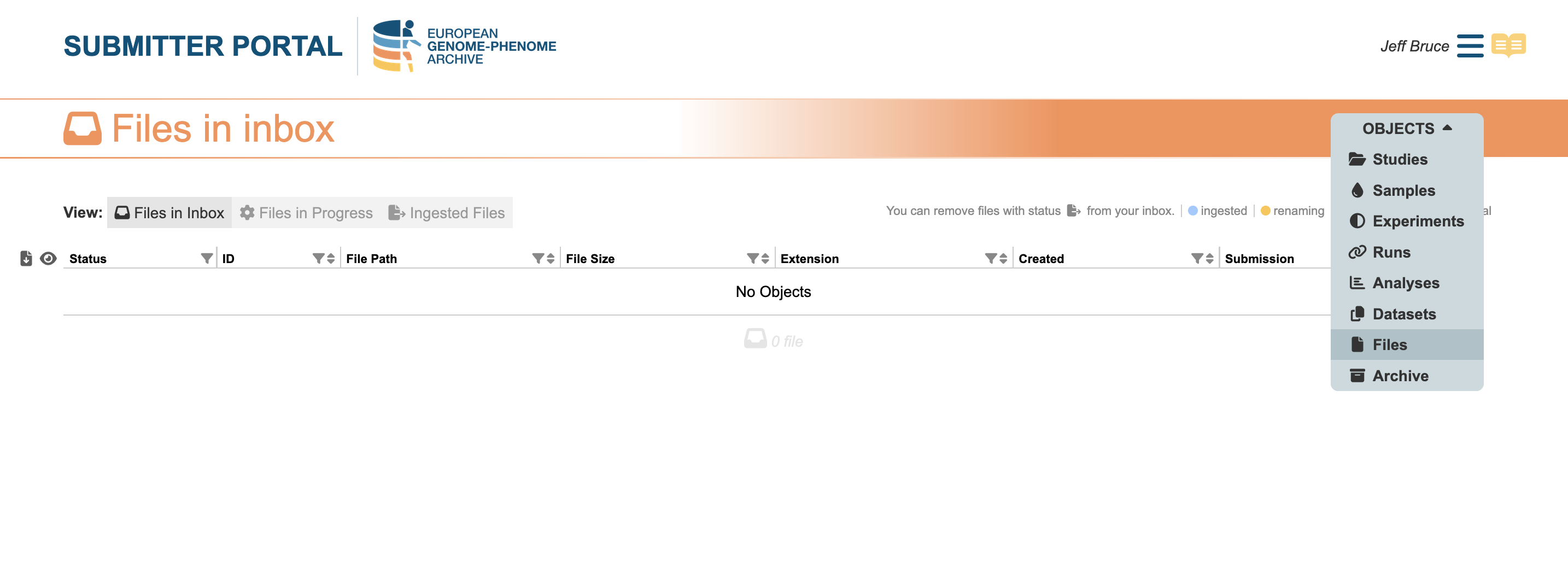Click the Extension column filter icon

(x=990, y=259)
